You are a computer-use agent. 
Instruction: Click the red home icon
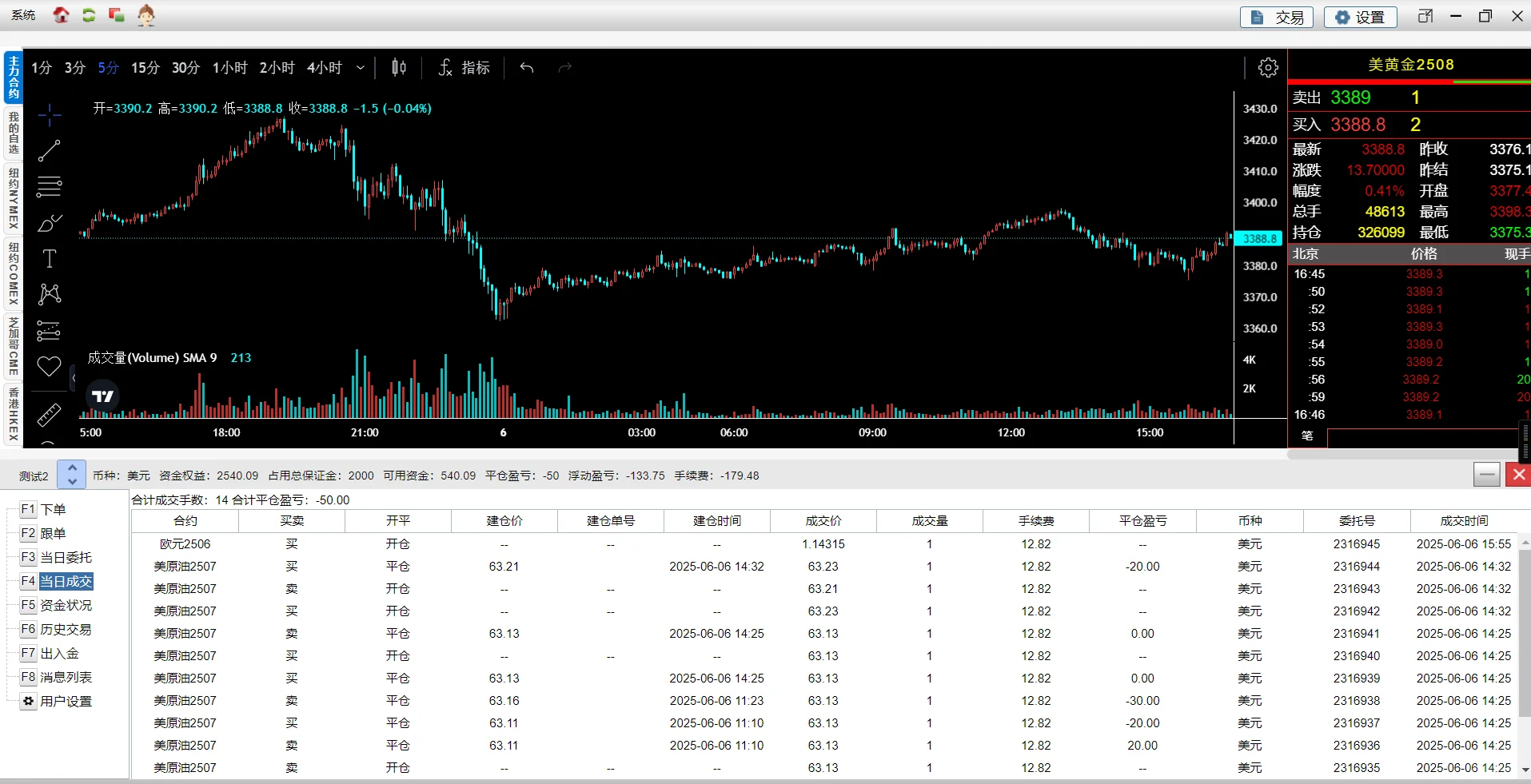[x=61, y=15]
